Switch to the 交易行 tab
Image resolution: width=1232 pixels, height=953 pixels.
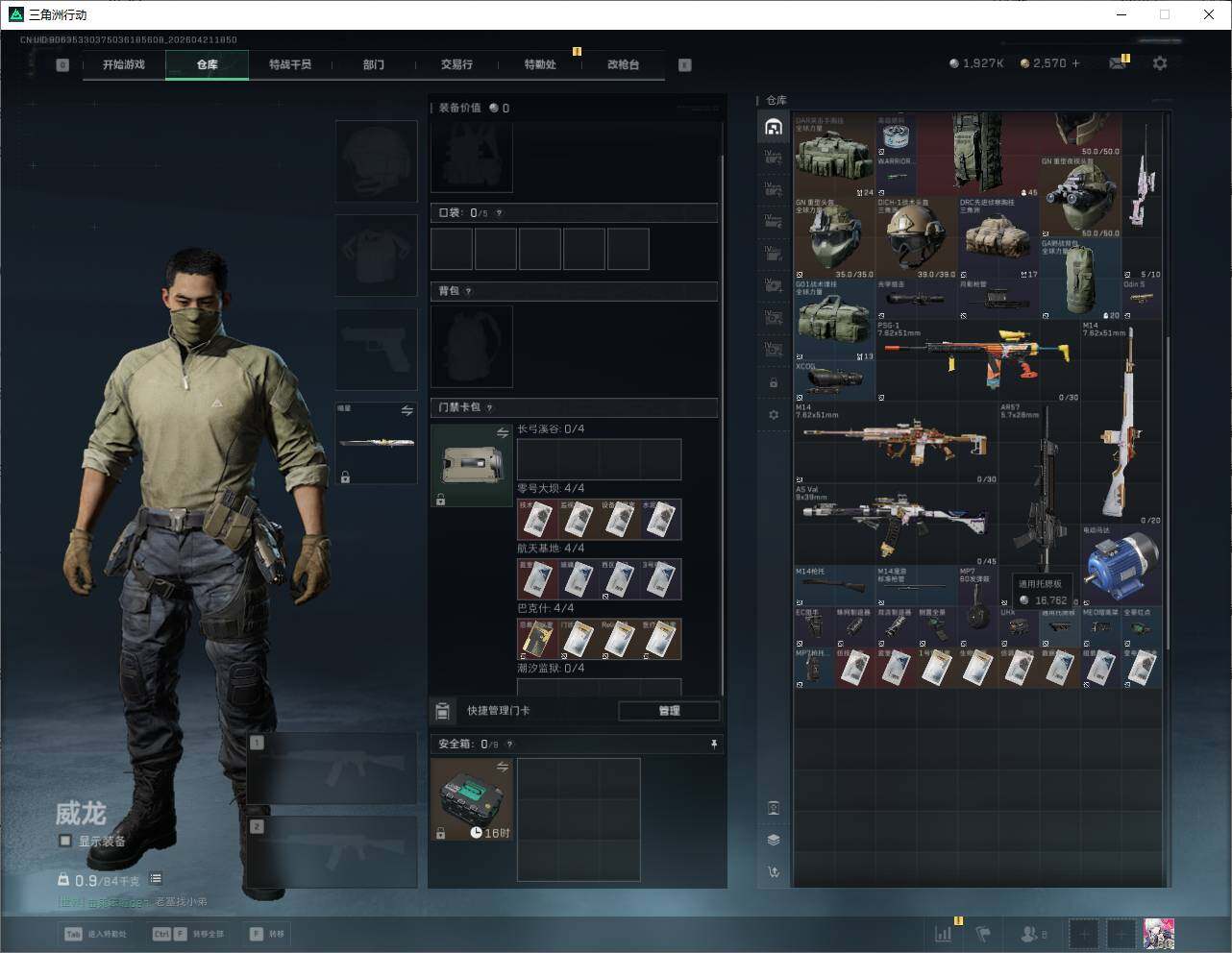pyautogui.click(x=456, y=64)
